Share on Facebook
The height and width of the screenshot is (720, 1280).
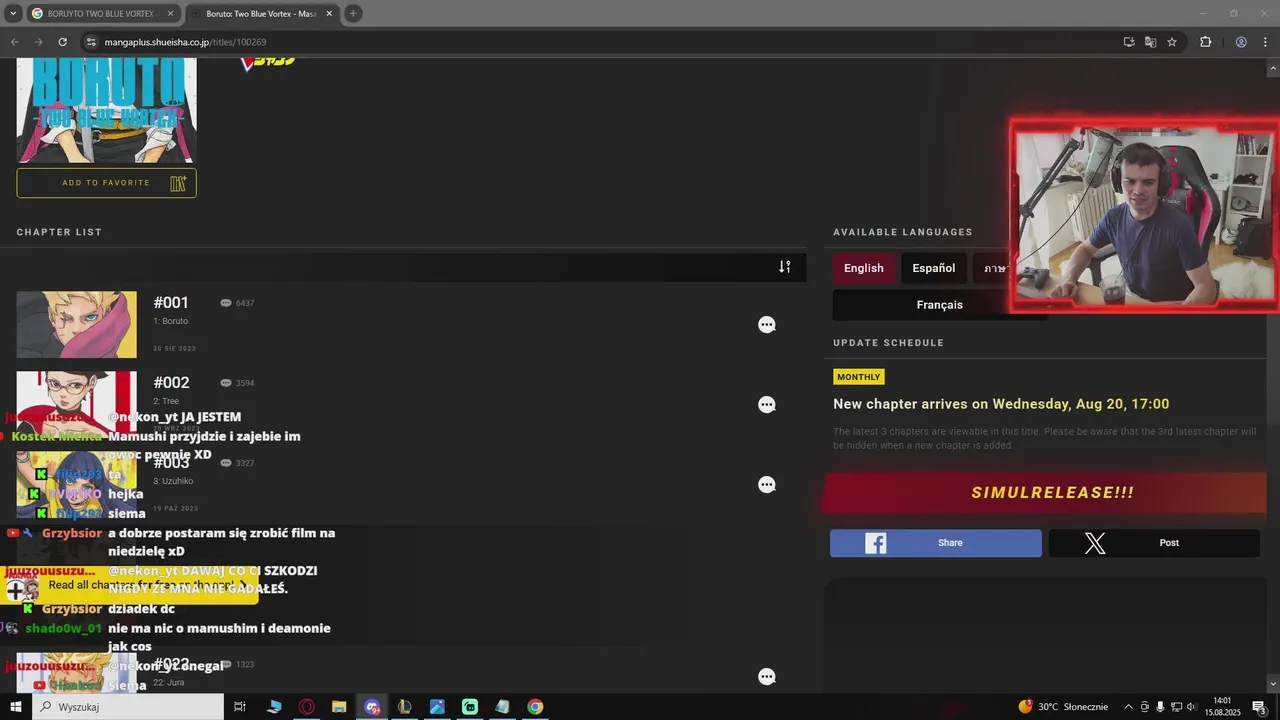pyautogui.click(x=936, y=543)
